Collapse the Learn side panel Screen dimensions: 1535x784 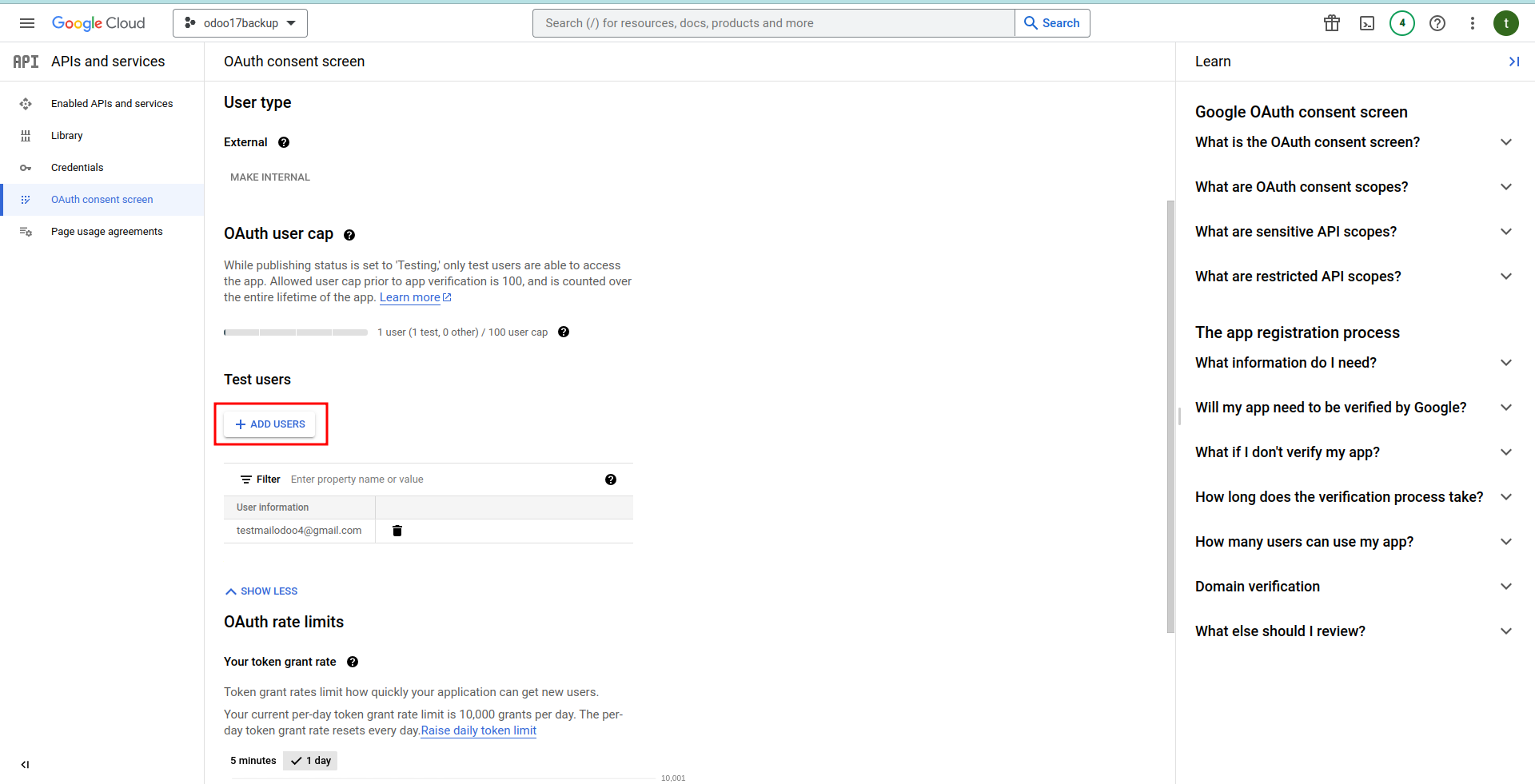pyautogui.click(x=1513, y=62)
